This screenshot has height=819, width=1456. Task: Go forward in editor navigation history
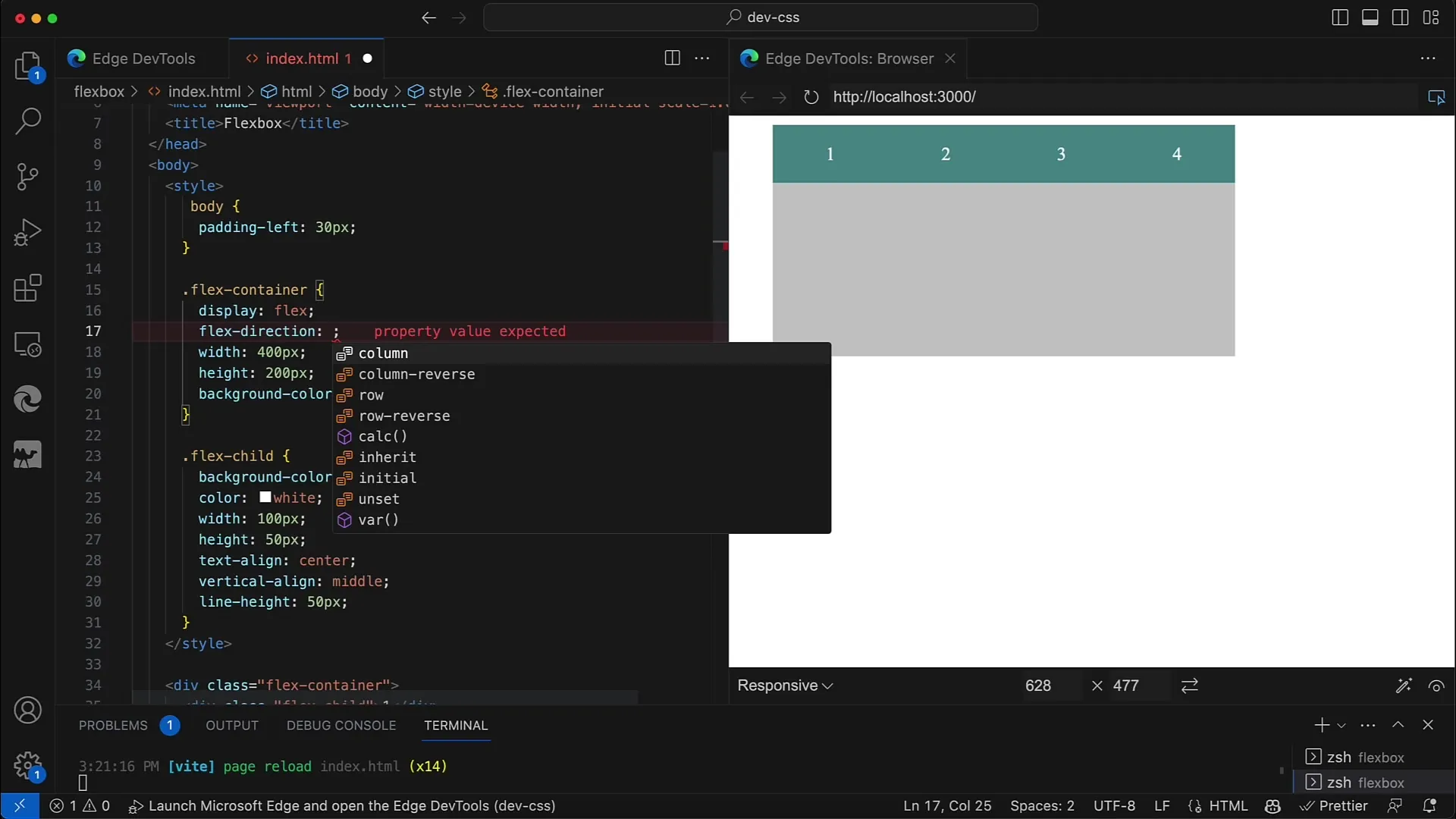tap(460, 17)
